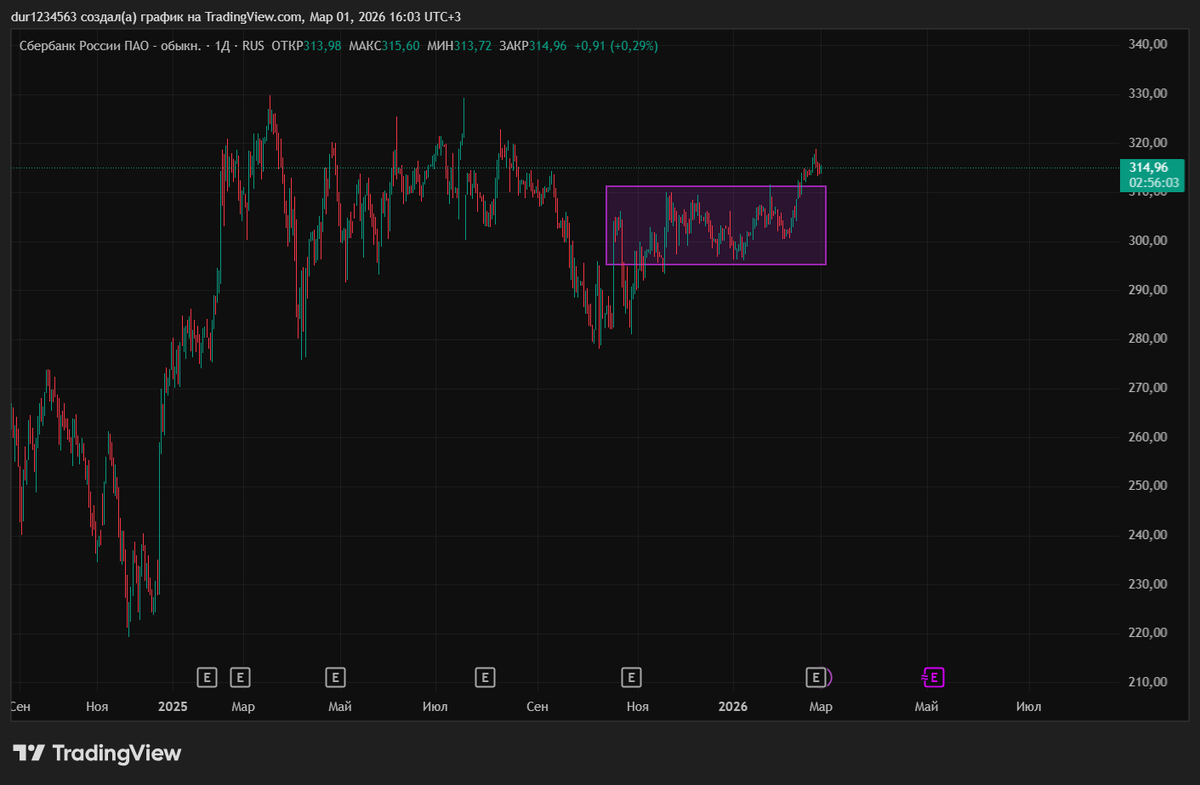Click the Ноя label preceding 2026

click(x=638, y=707)
